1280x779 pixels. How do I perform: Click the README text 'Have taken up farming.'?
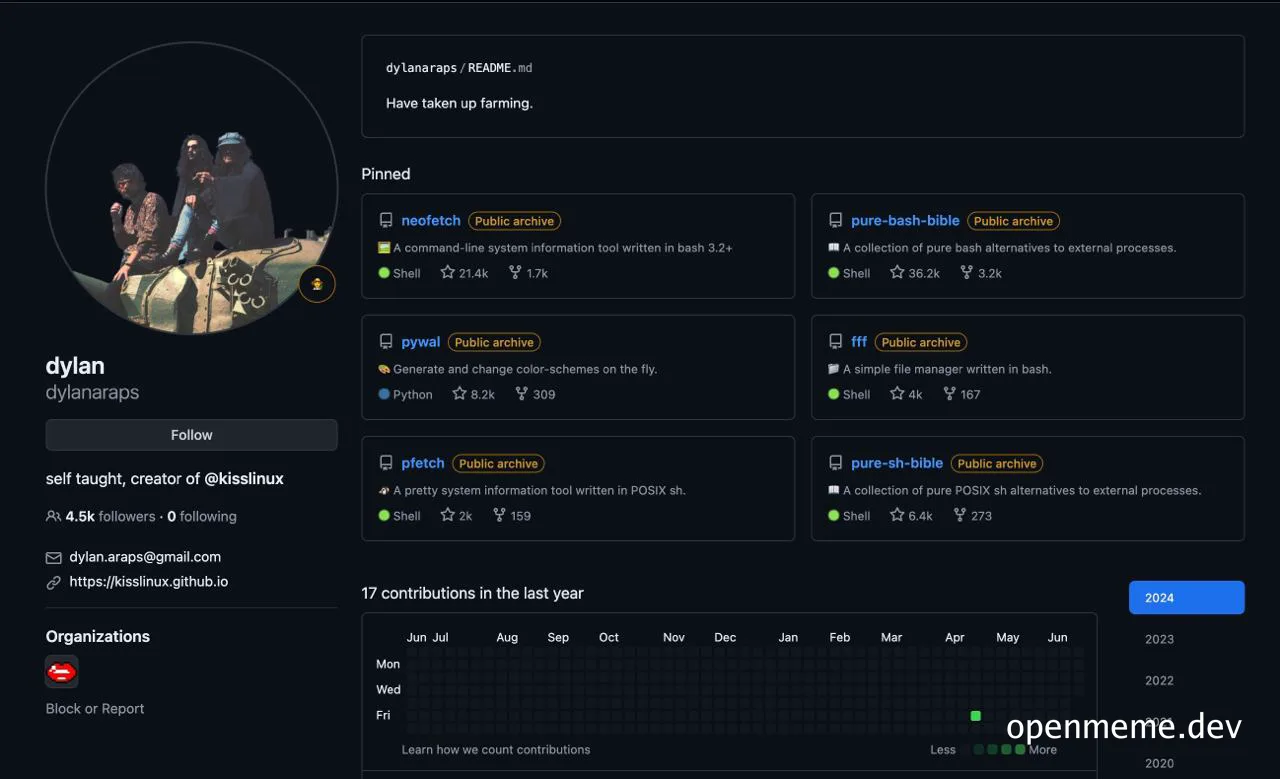click(x=459, y=103)
